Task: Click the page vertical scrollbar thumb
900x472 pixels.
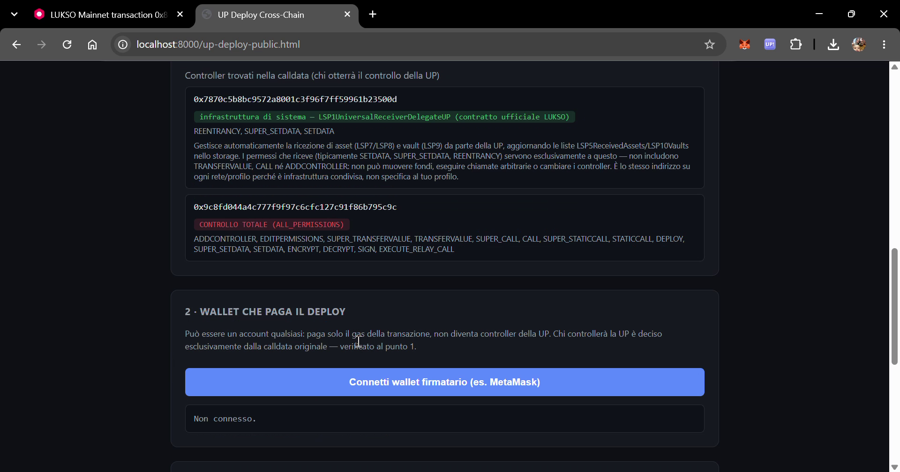Action: click(x=894, y=306)
